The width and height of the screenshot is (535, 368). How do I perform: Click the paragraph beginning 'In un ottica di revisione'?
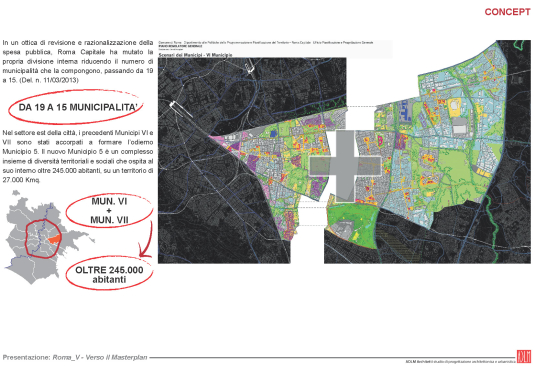click(78, 61)
